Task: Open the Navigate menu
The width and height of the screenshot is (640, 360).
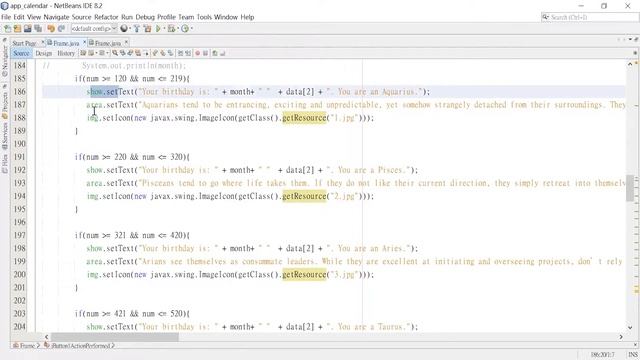Action: [56, 17]
